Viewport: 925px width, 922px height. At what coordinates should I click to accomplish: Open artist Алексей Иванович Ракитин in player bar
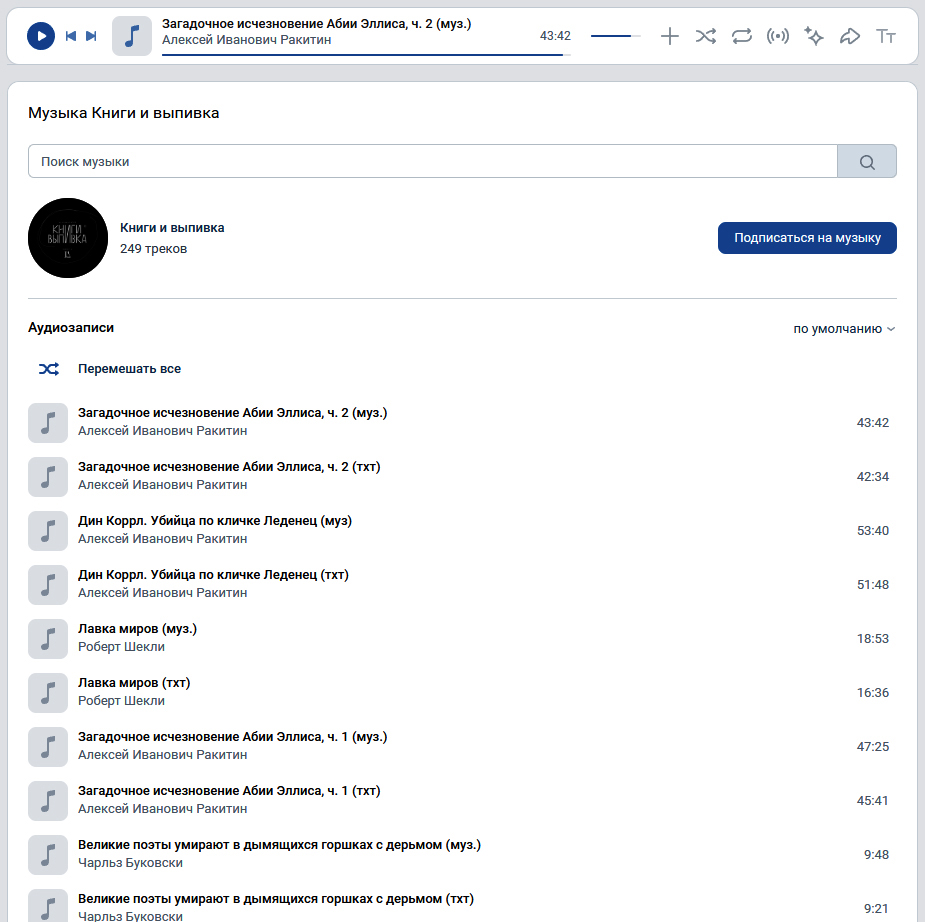(x=247, y=40)
